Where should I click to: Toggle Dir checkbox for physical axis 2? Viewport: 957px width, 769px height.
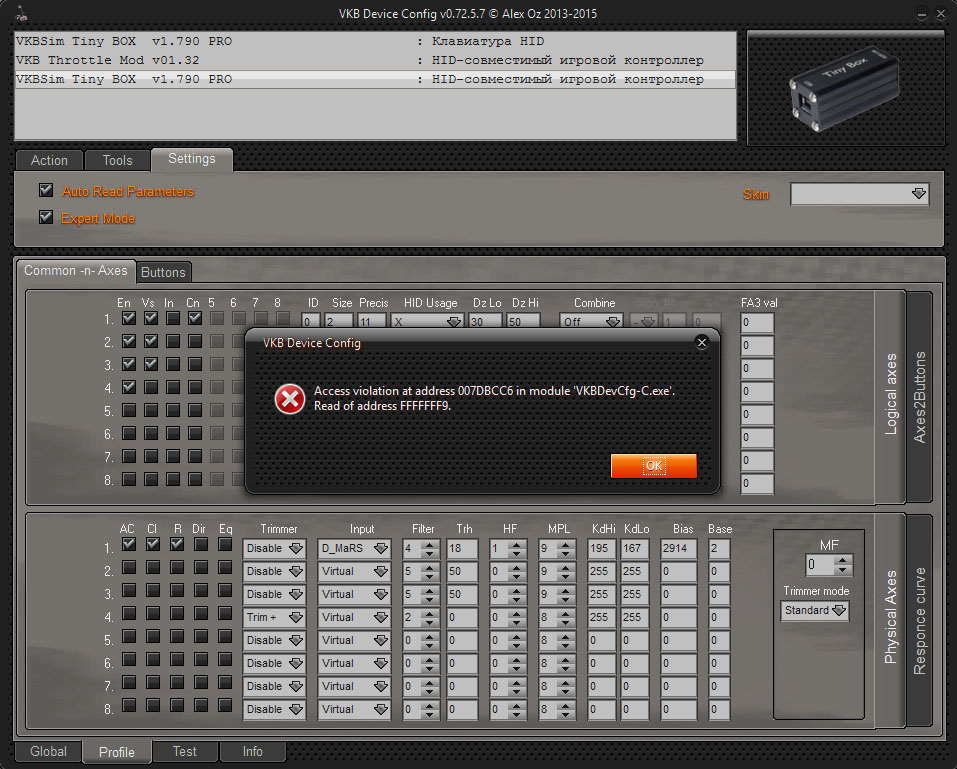coord(201,567)
